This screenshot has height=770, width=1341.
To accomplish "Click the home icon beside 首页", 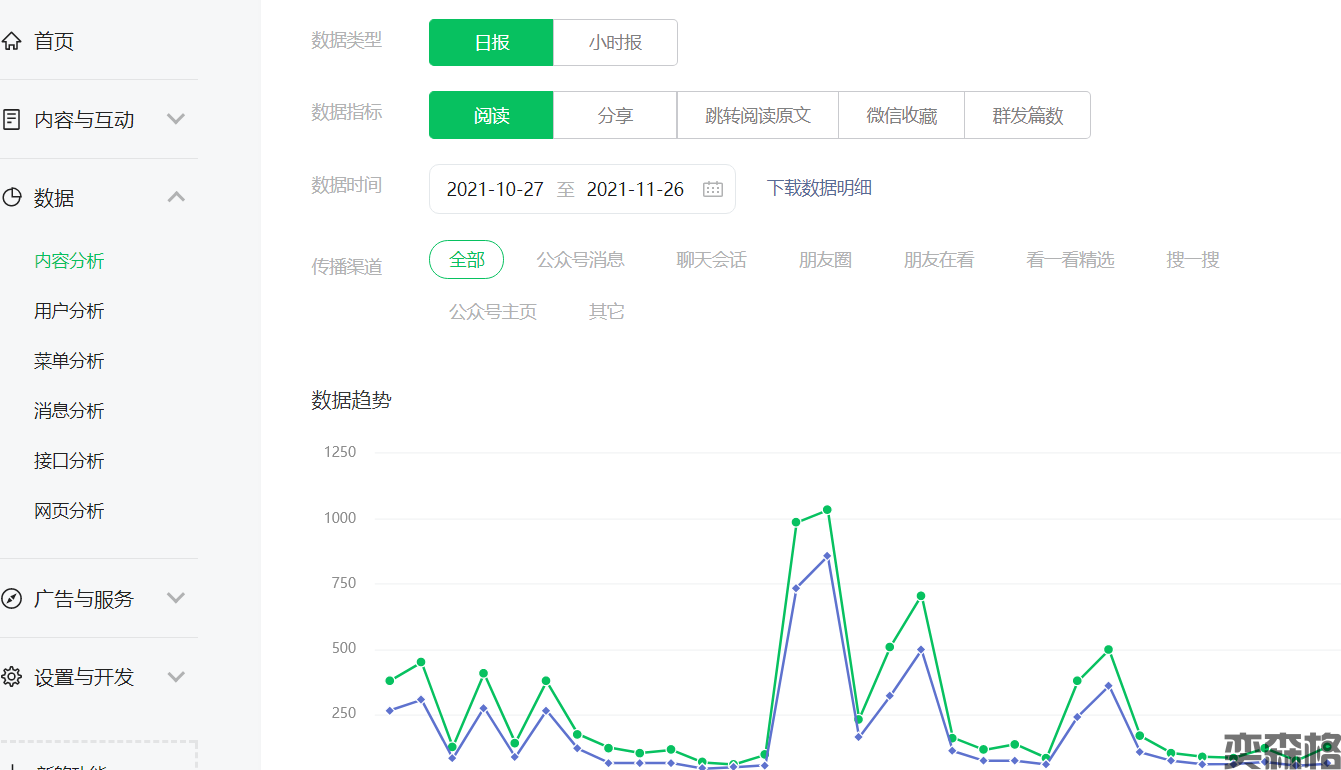I will (x=12, y=41).
